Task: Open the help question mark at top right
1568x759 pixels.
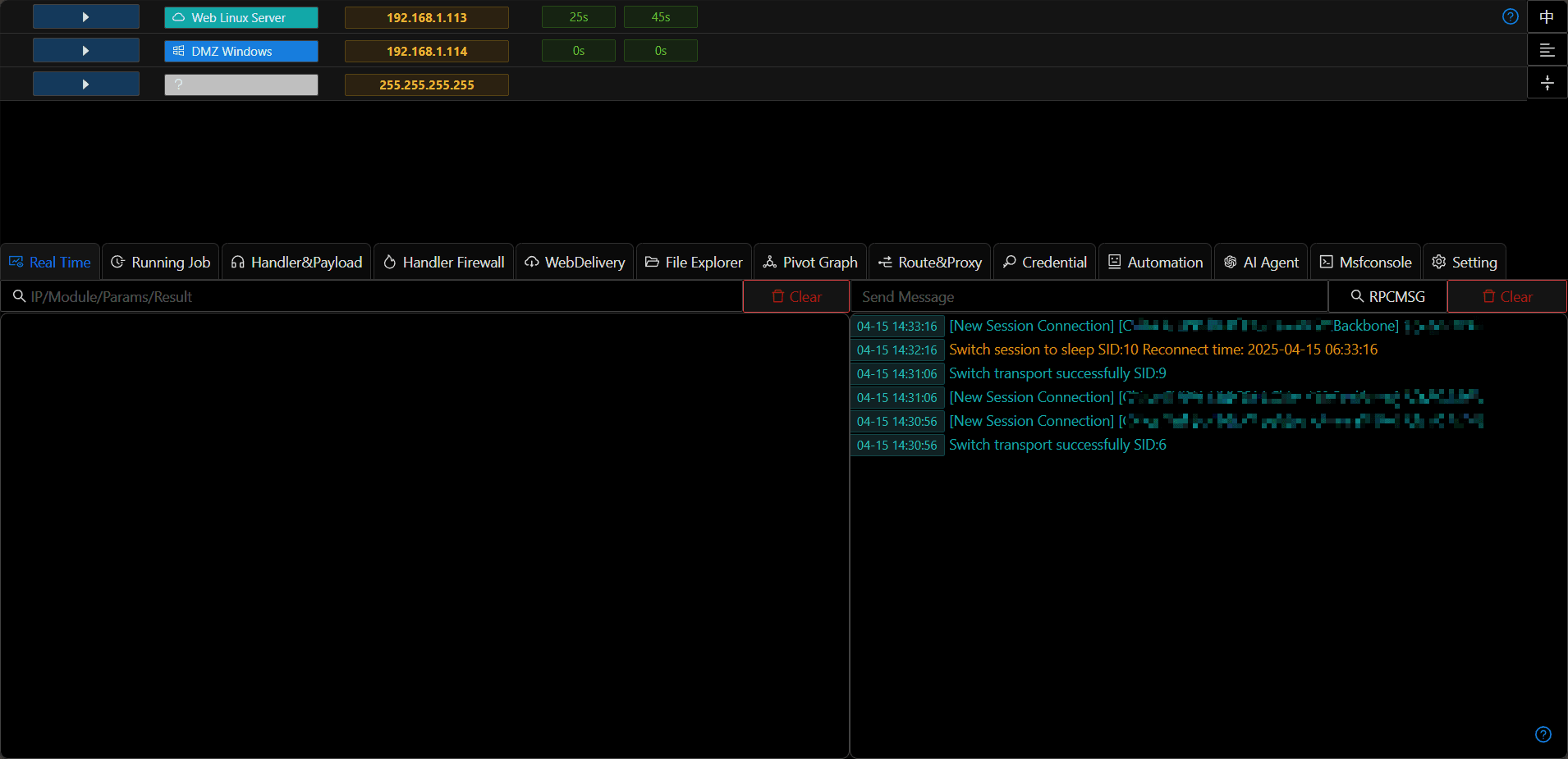Action: pos(1510,16)
